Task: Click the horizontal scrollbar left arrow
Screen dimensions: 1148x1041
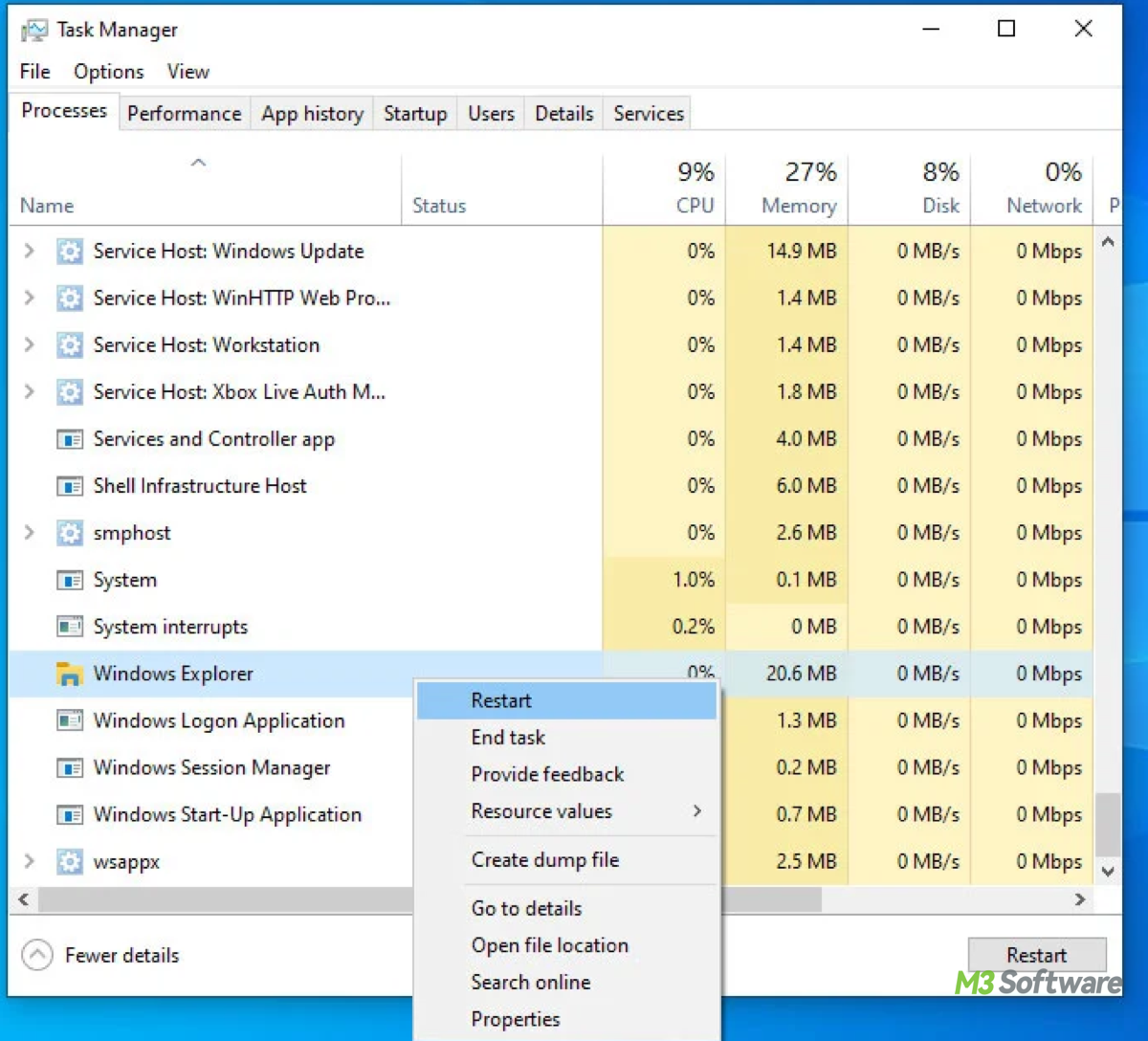Action: coord(23,899)
